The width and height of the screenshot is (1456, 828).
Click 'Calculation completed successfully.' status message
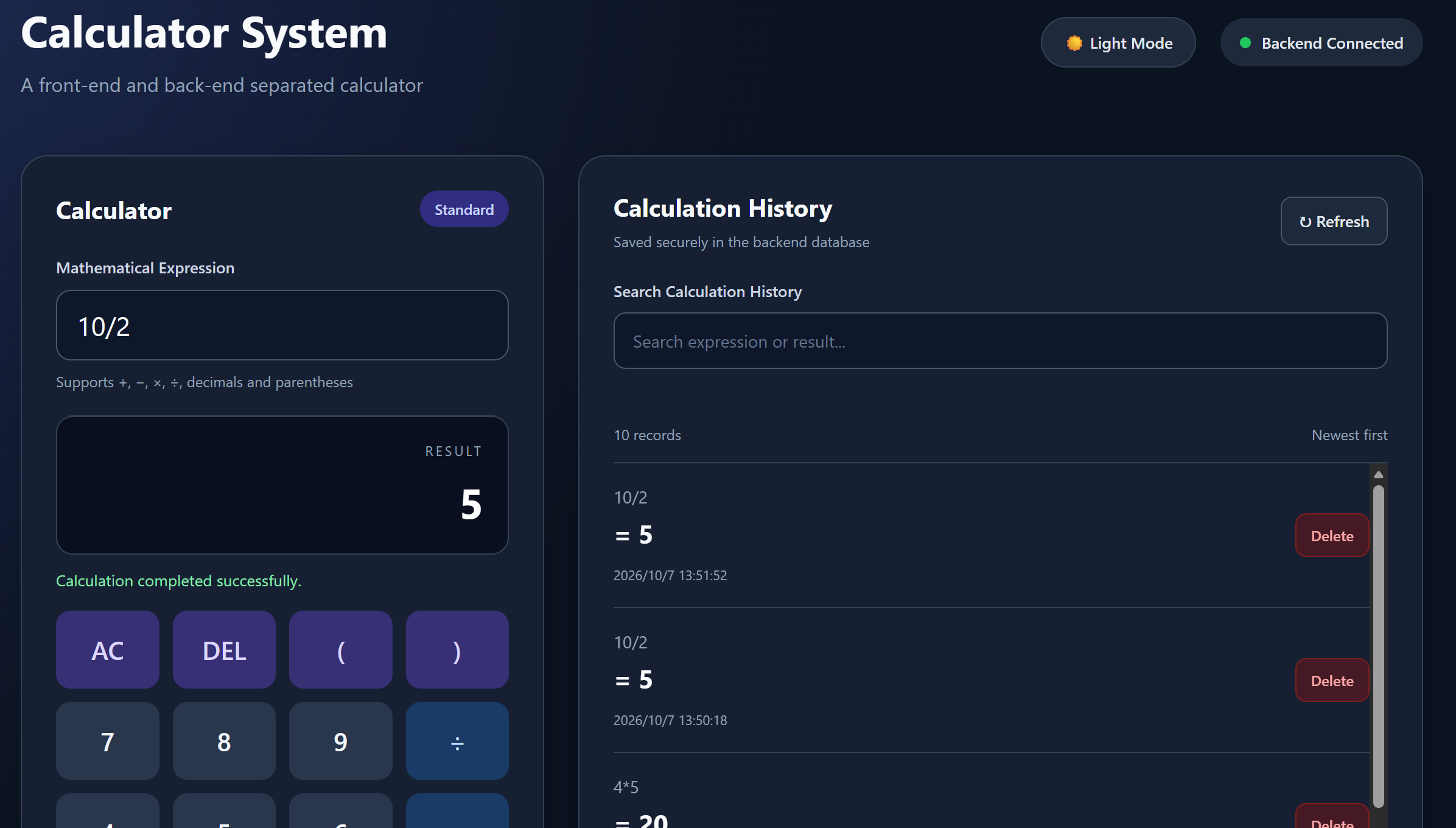pyautogui.click(x=178, y=581)
